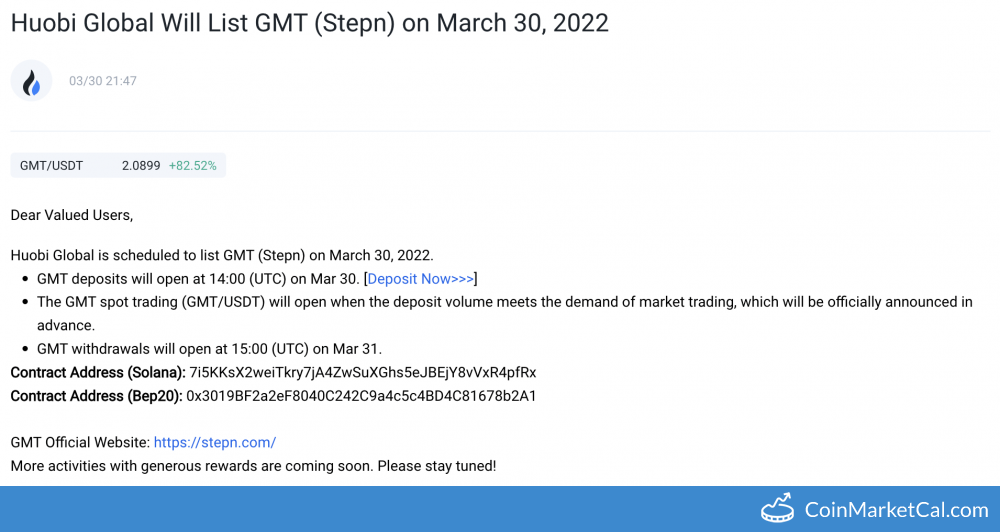Click the Contract Address (Bep20) label
The height and width of the screenshot is (532, 1000).
(x=97, y=396)
